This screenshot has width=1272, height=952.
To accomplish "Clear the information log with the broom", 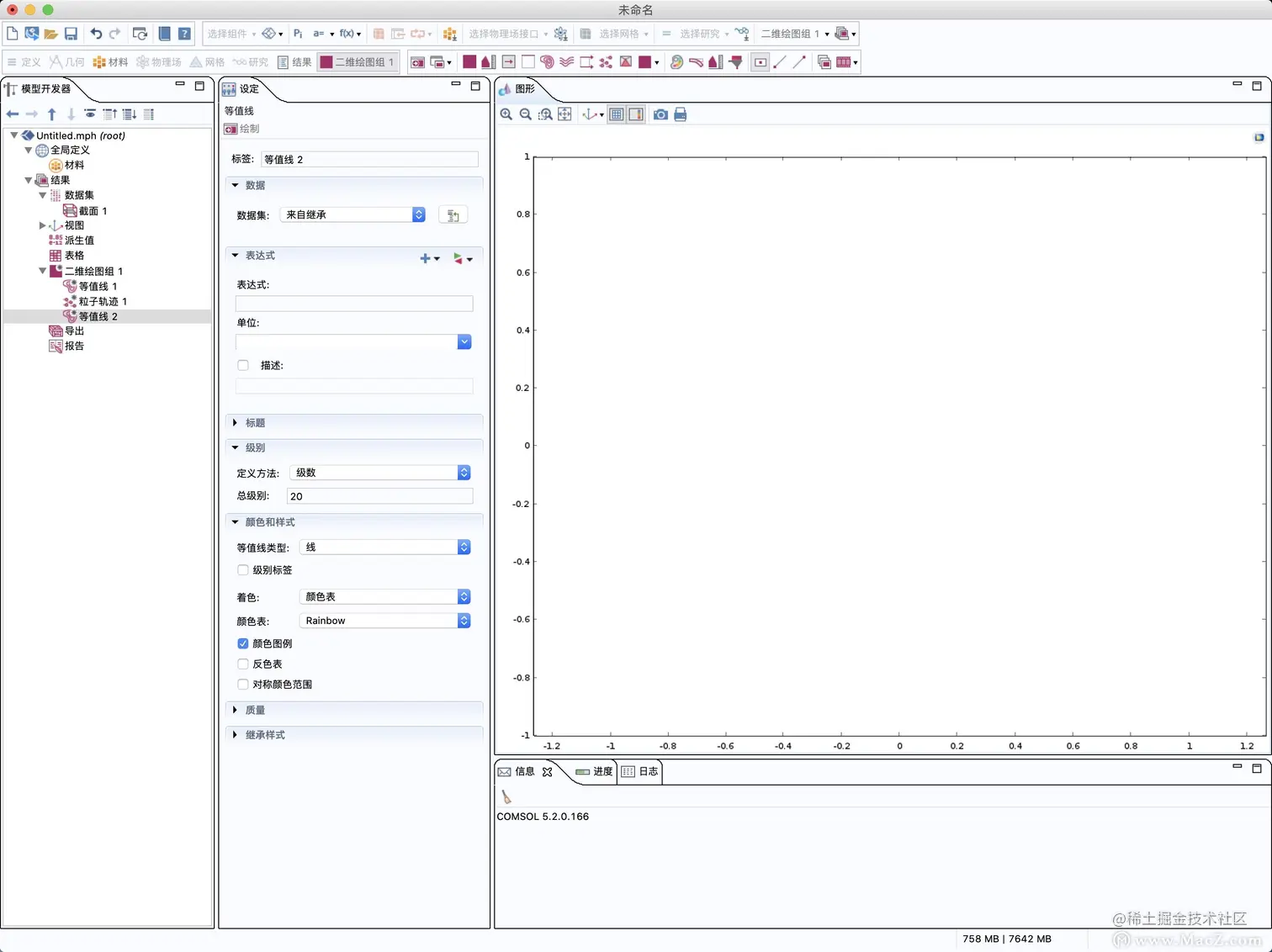I will 506,796.
